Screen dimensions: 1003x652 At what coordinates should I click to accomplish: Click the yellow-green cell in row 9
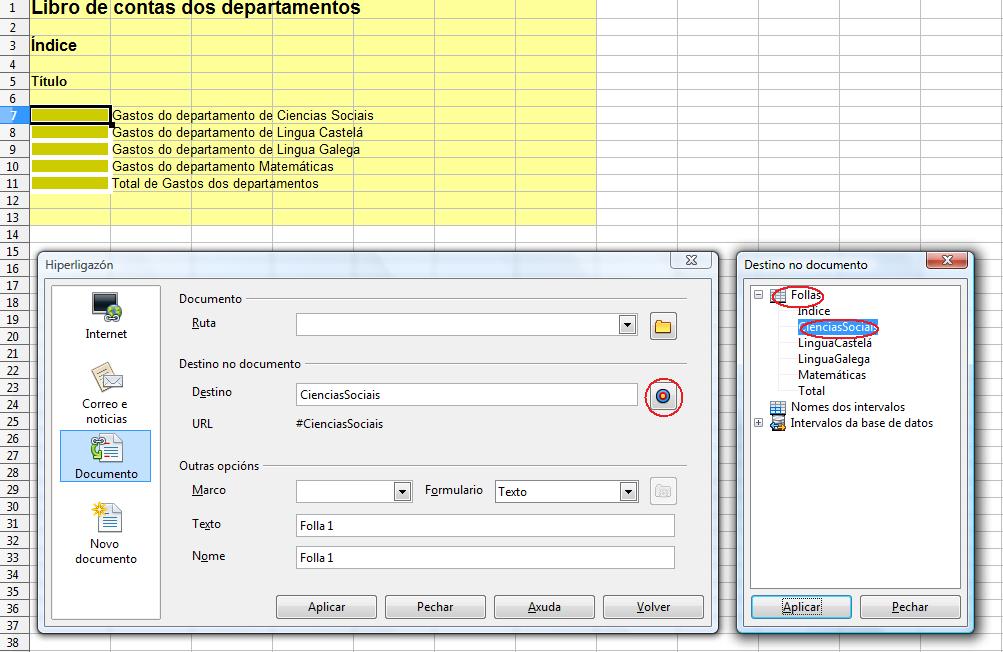click(x=69, y=149)
